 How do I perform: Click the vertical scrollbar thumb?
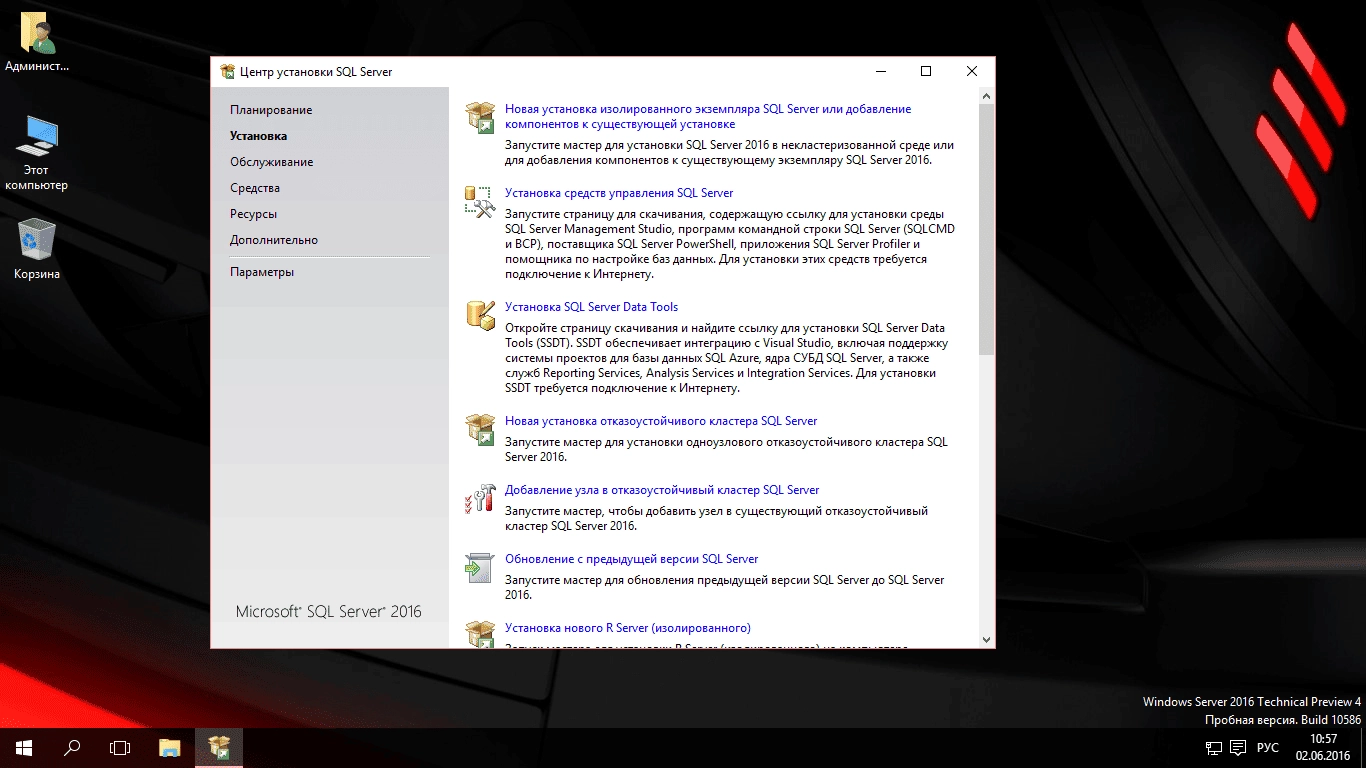pos(987,229)
